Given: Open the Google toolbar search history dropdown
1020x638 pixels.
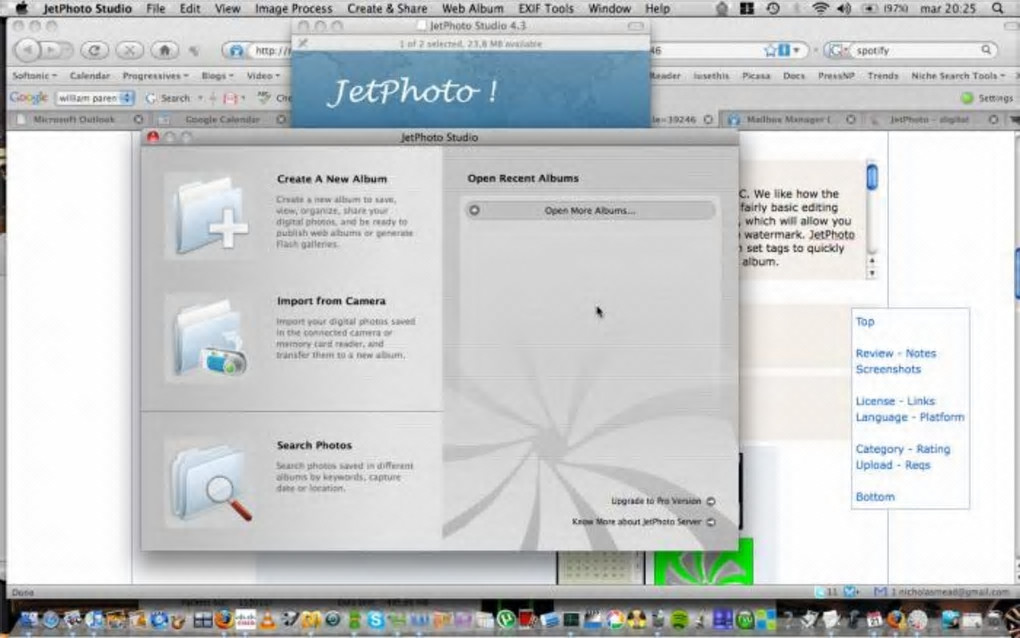Looking at the screenshot, I should (x=127, y=98).
